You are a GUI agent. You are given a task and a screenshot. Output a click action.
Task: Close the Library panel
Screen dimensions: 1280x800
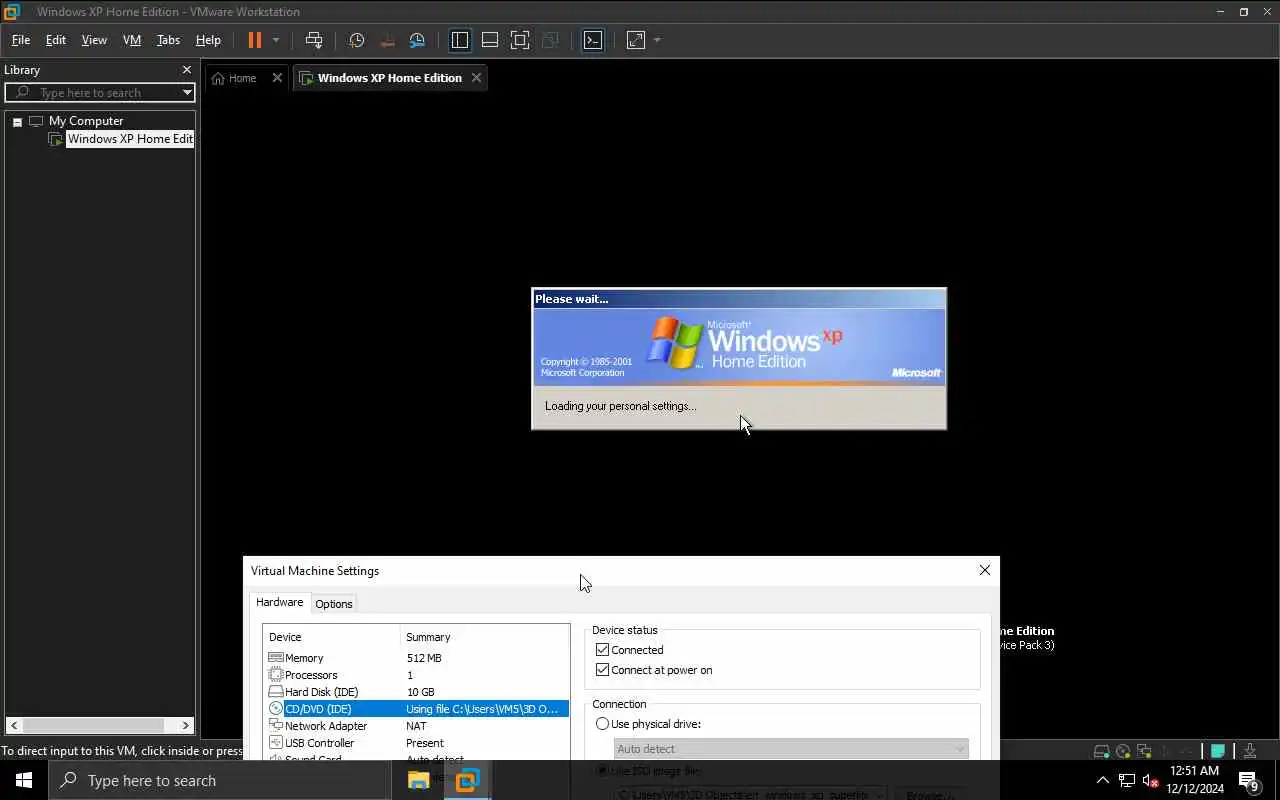186,70
